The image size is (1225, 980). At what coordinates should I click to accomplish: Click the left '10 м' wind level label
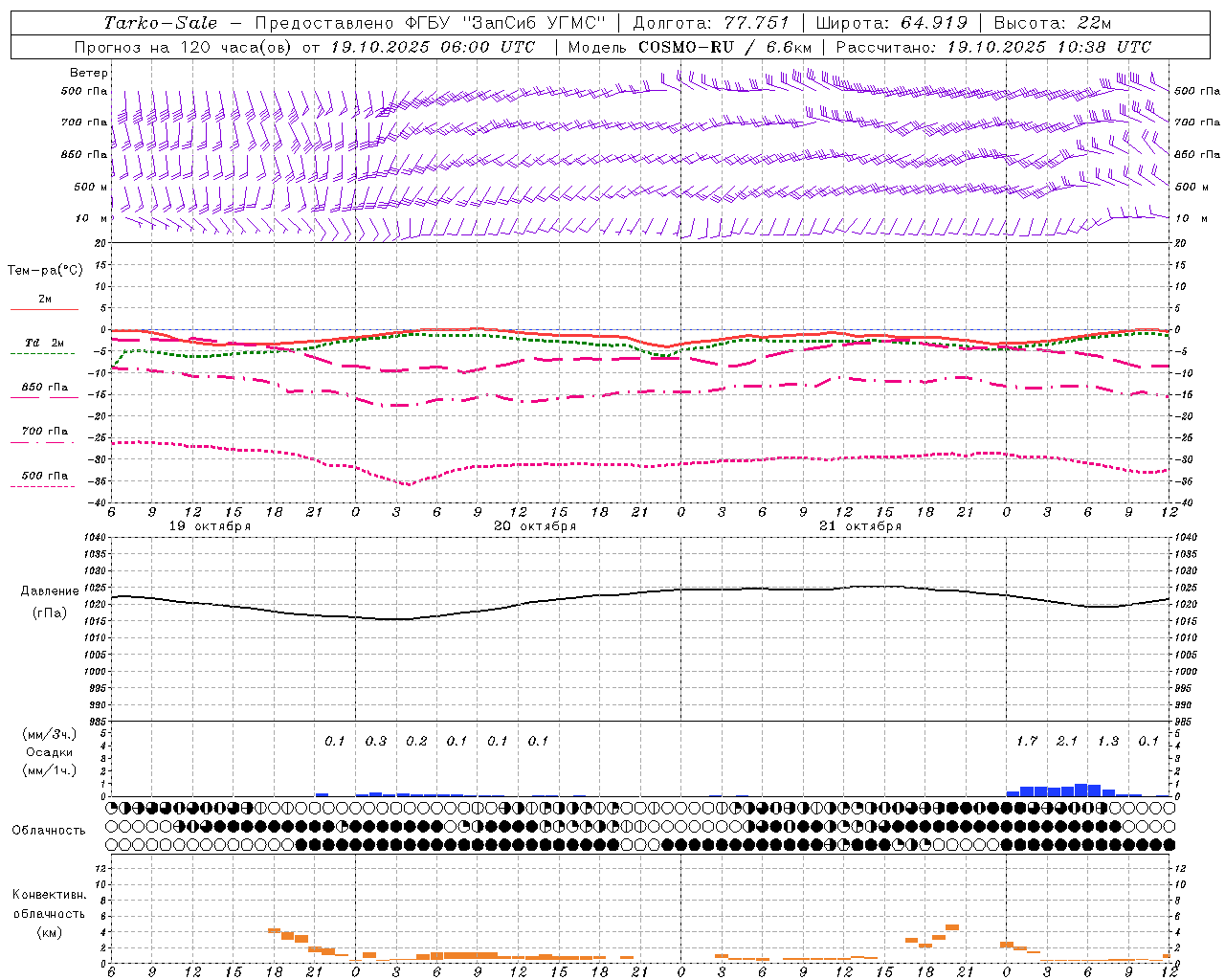tap(91, 218)
